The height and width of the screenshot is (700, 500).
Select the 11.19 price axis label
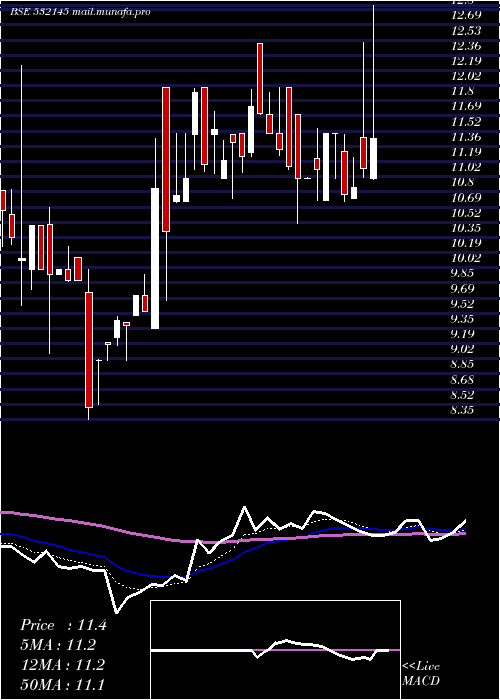466,152
